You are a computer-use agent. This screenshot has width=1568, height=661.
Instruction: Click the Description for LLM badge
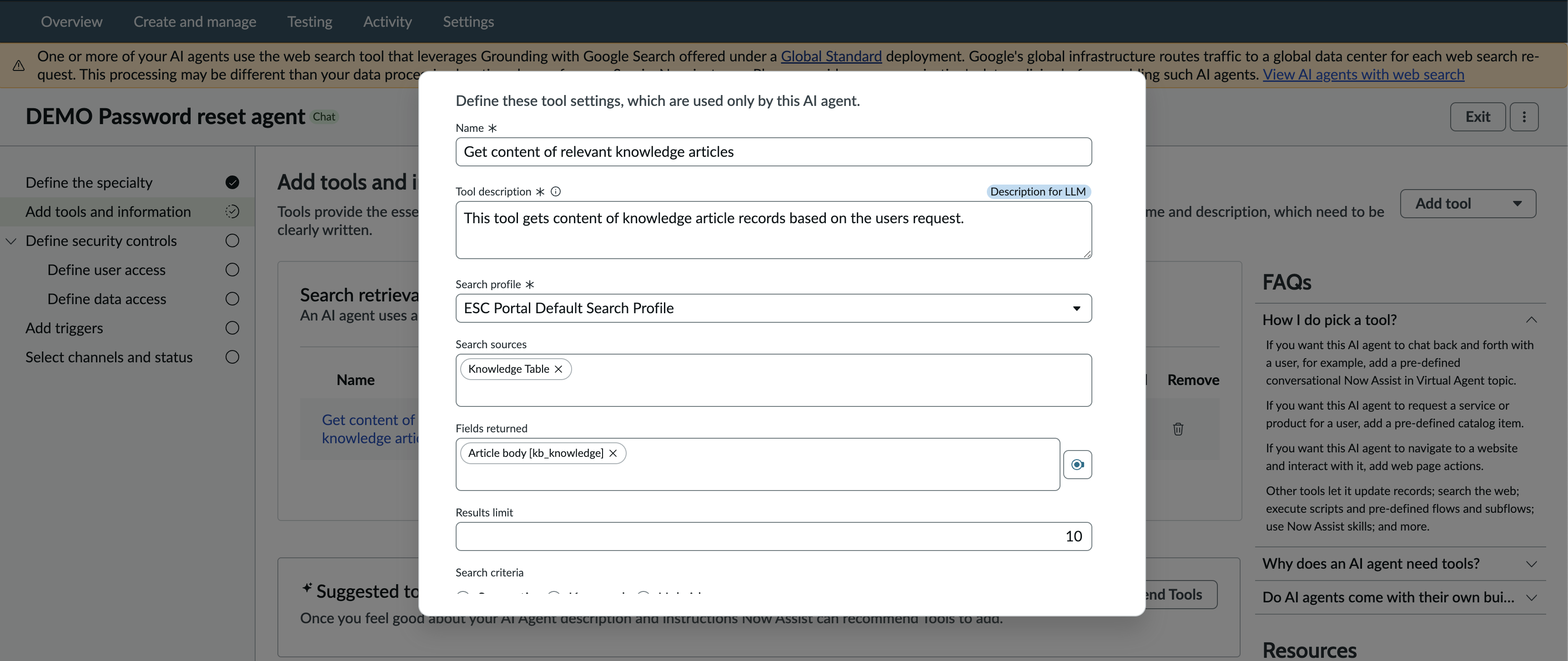1038,192
